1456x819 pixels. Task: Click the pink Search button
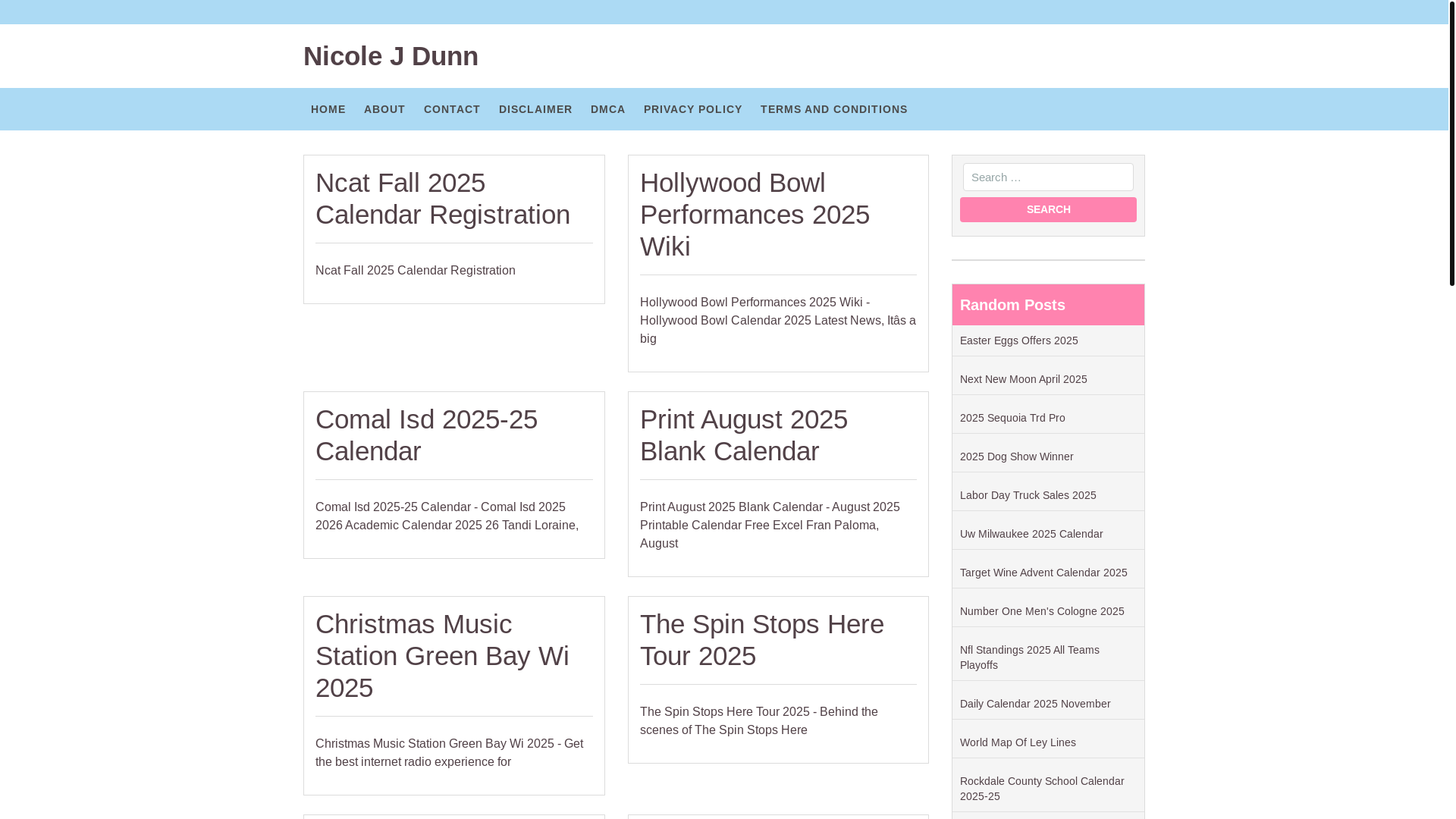(1048, 209)
